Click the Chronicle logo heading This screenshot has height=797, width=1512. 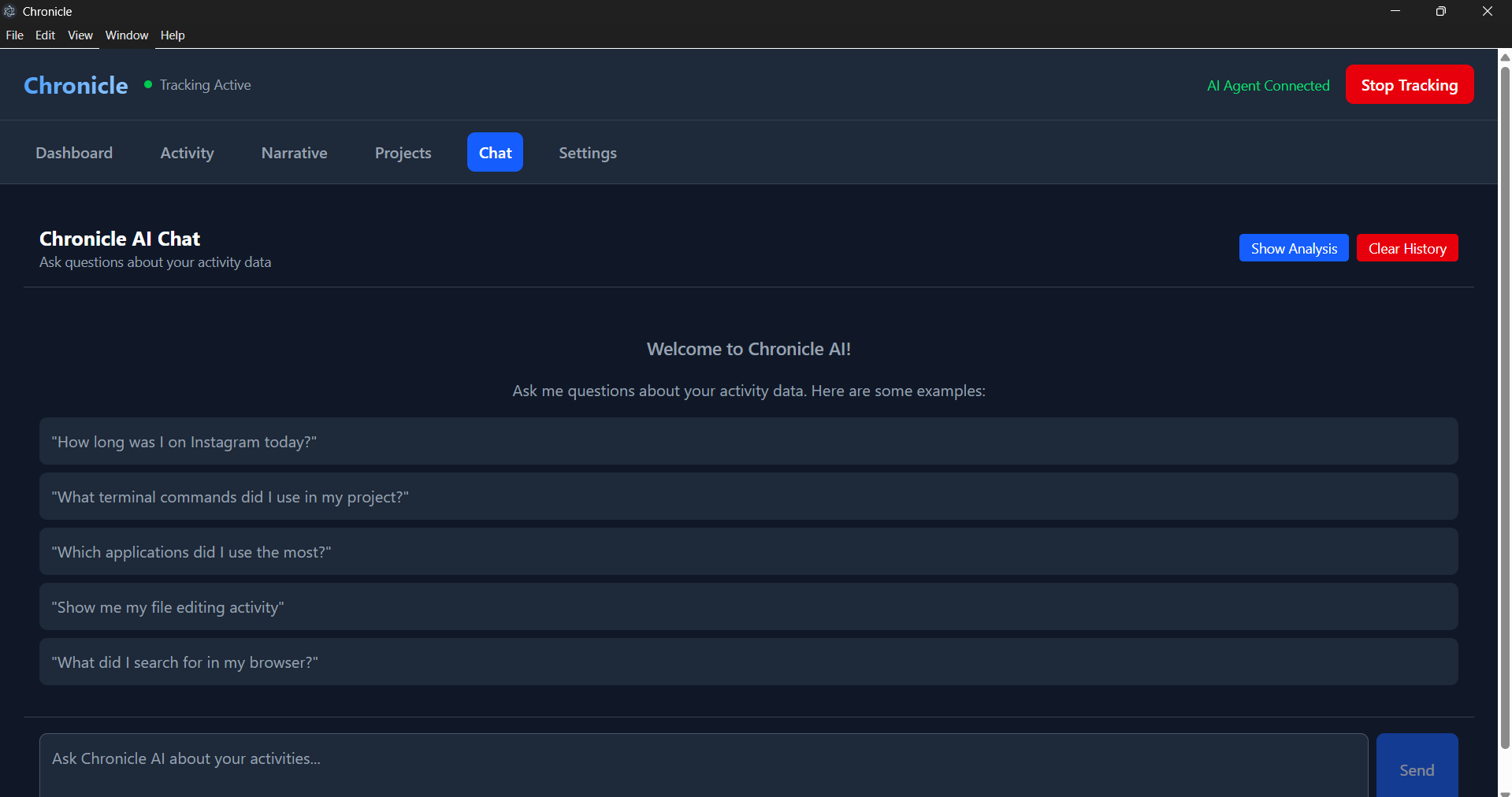(x=76, y=85)
